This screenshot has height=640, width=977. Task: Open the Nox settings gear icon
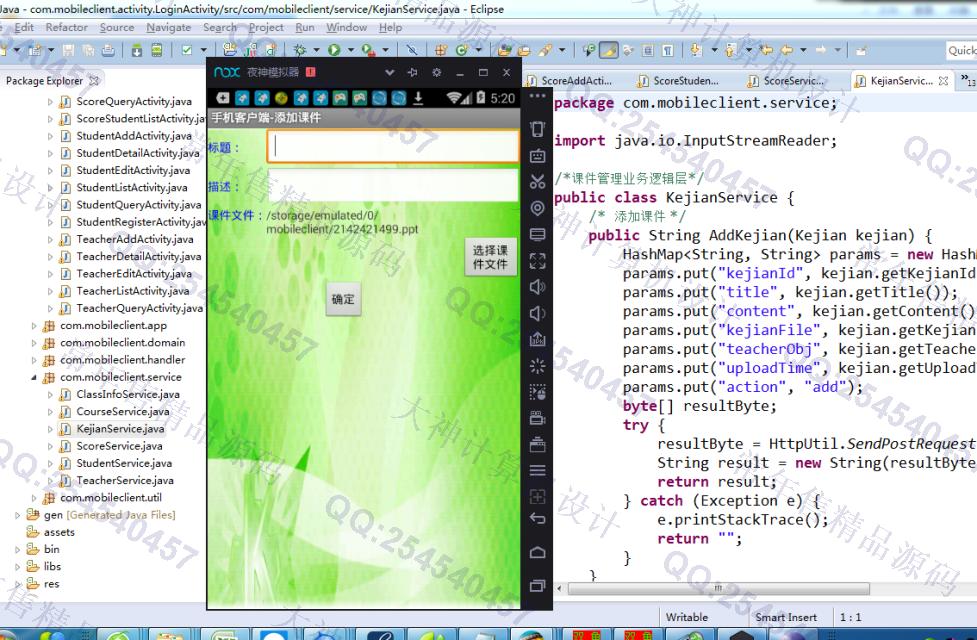(436, 72)
